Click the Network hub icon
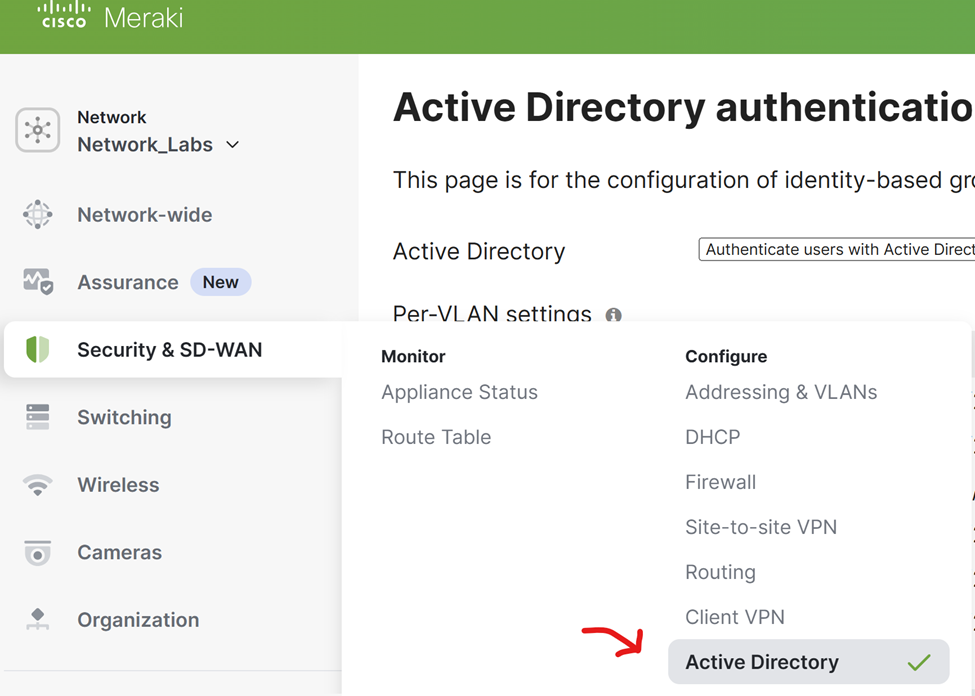The image size is (975, 696). click(x=38, y=130)
